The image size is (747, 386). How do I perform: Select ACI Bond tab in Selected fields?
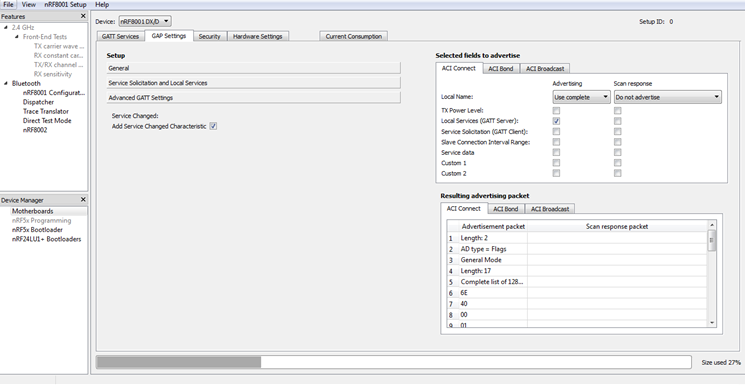(500, 69)
